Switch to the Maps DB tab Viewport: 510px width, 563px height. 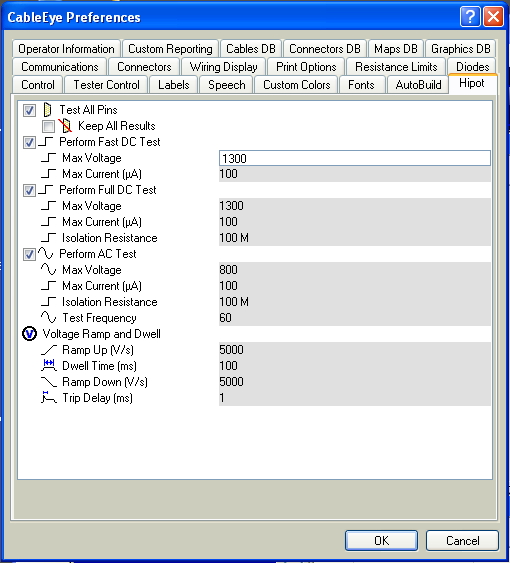396,49
